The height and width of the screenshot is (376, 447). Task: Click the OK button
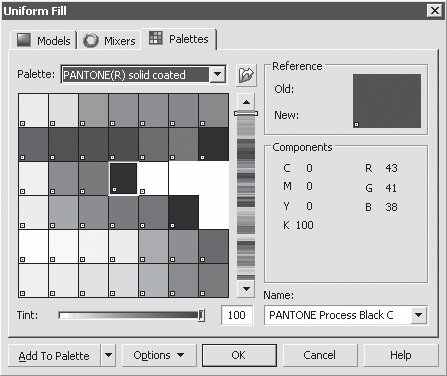click(x=239, y=355)
